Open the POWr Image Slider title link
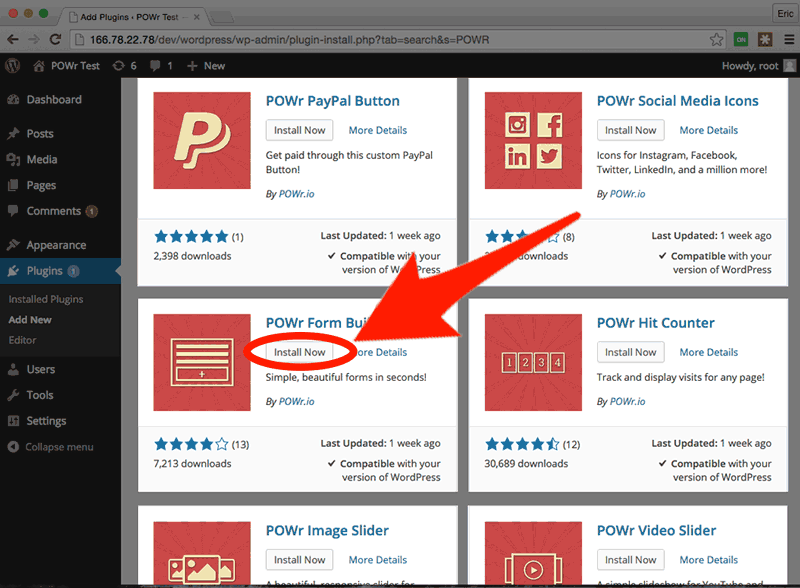 (327, 531)
